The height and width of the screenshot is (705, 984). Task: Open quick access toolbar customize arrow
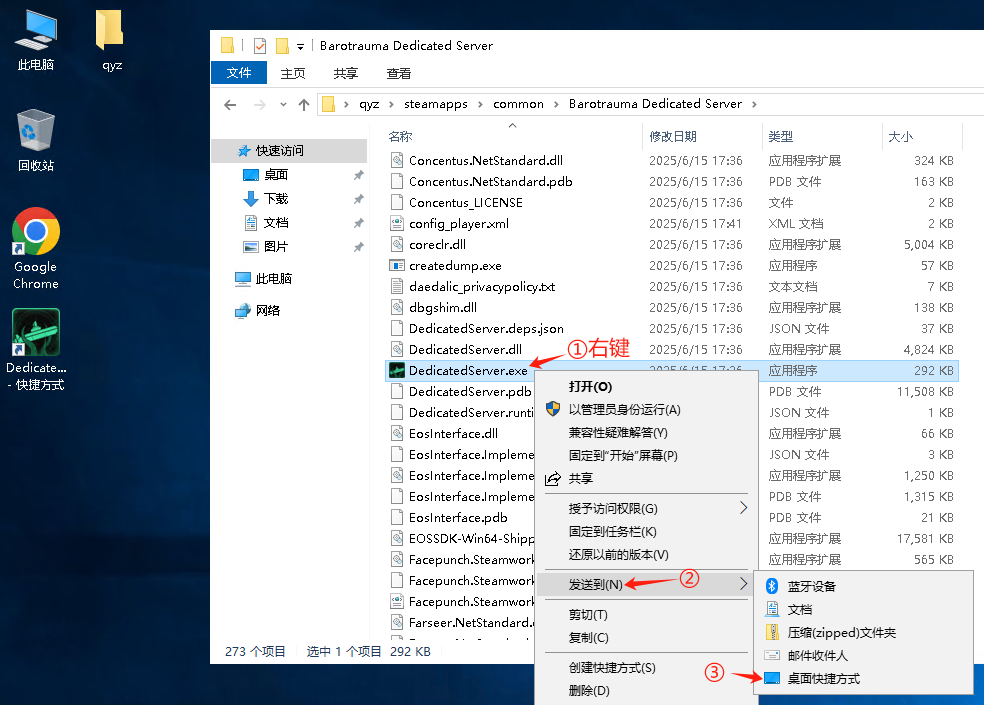(x=301, y=46)
